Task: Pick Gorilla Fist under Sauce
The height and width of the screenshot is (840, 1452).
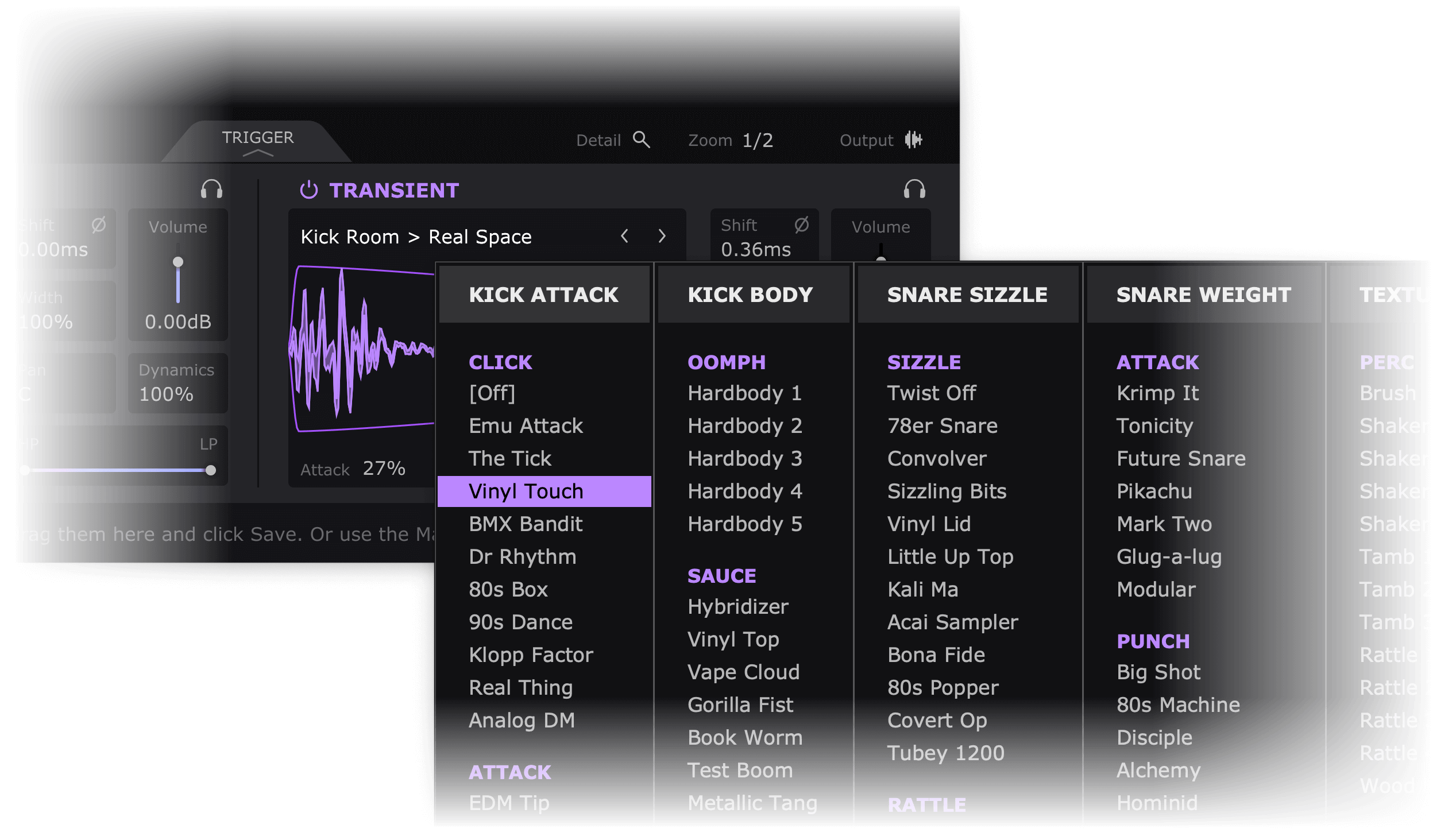Action: [740, 705]
